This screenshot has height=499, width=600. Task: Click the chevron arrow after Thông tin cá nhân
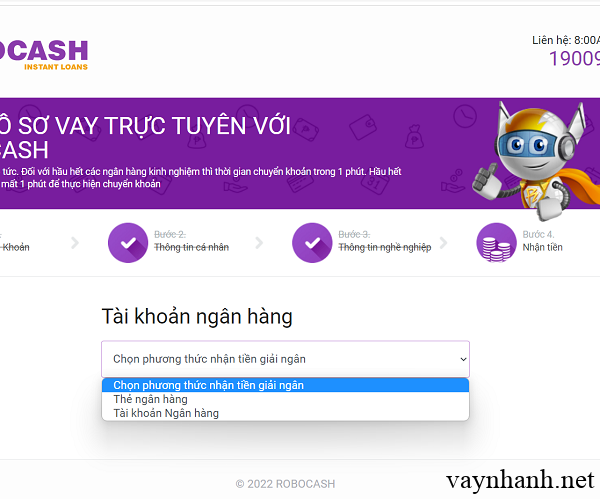[259, 243]
